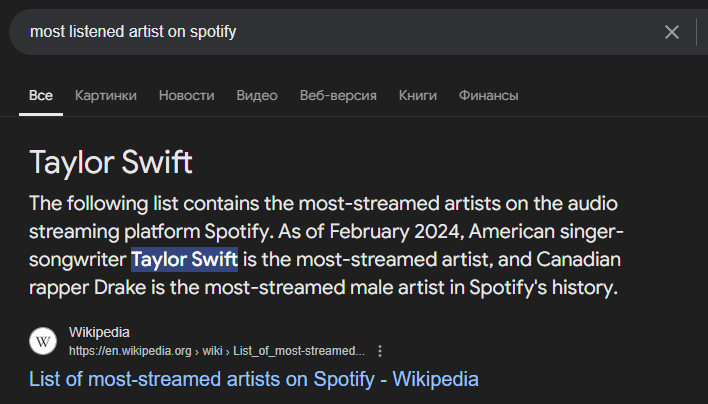Click the highlighted Taylor Swift text in the snippet
Screen dimensions: 708x404
coord(184,260)
